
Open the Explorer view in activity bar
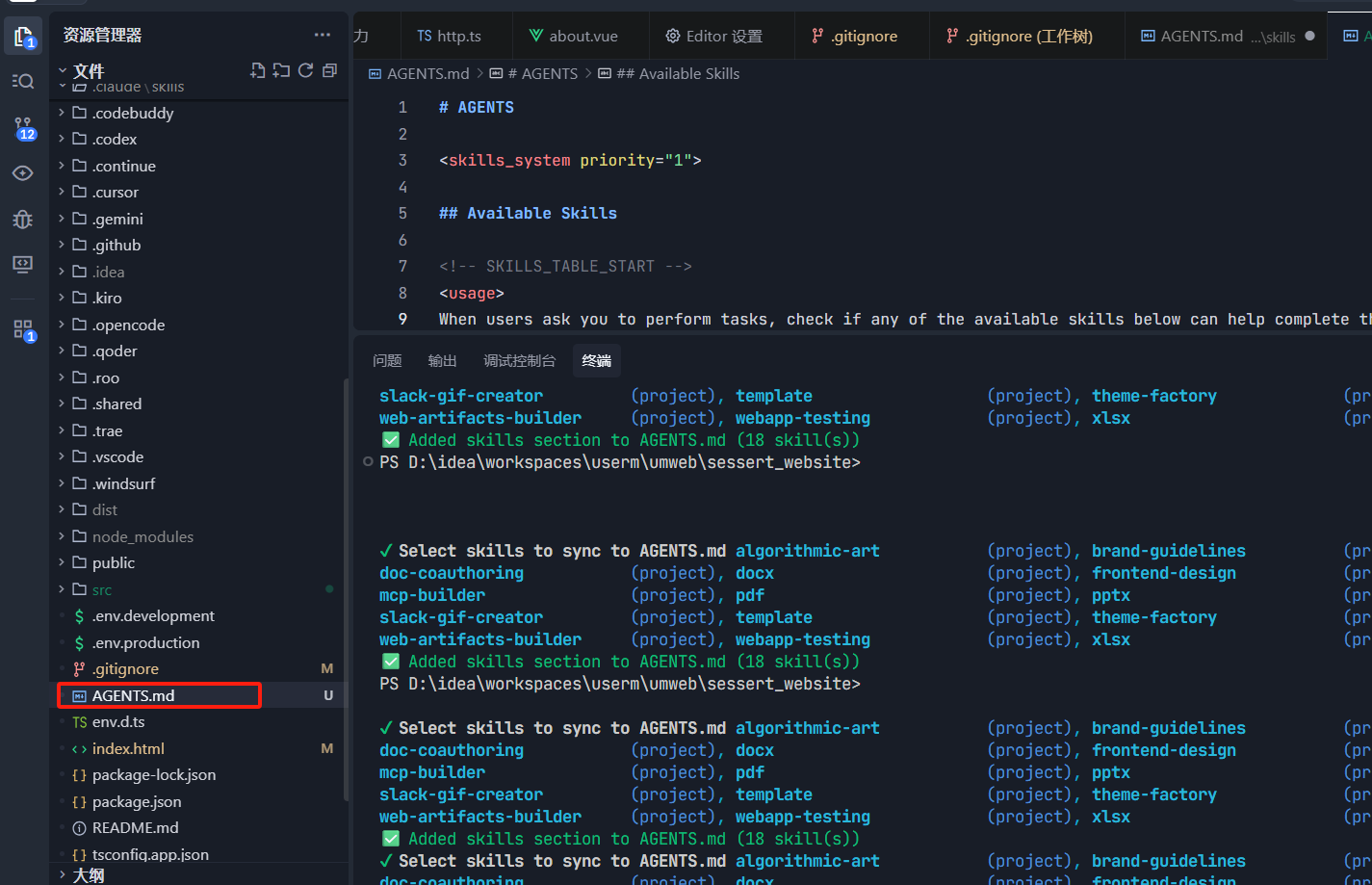click(23, 37)
